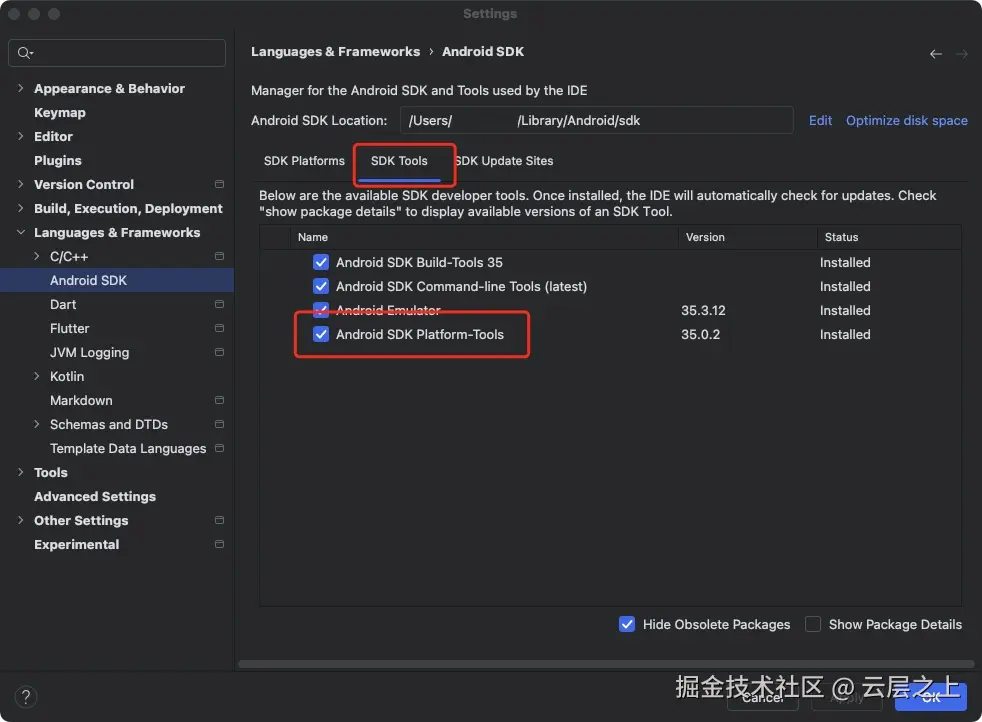
Task: Toggle the Android Emulator checkbox
Action: [x=321, y=309]
